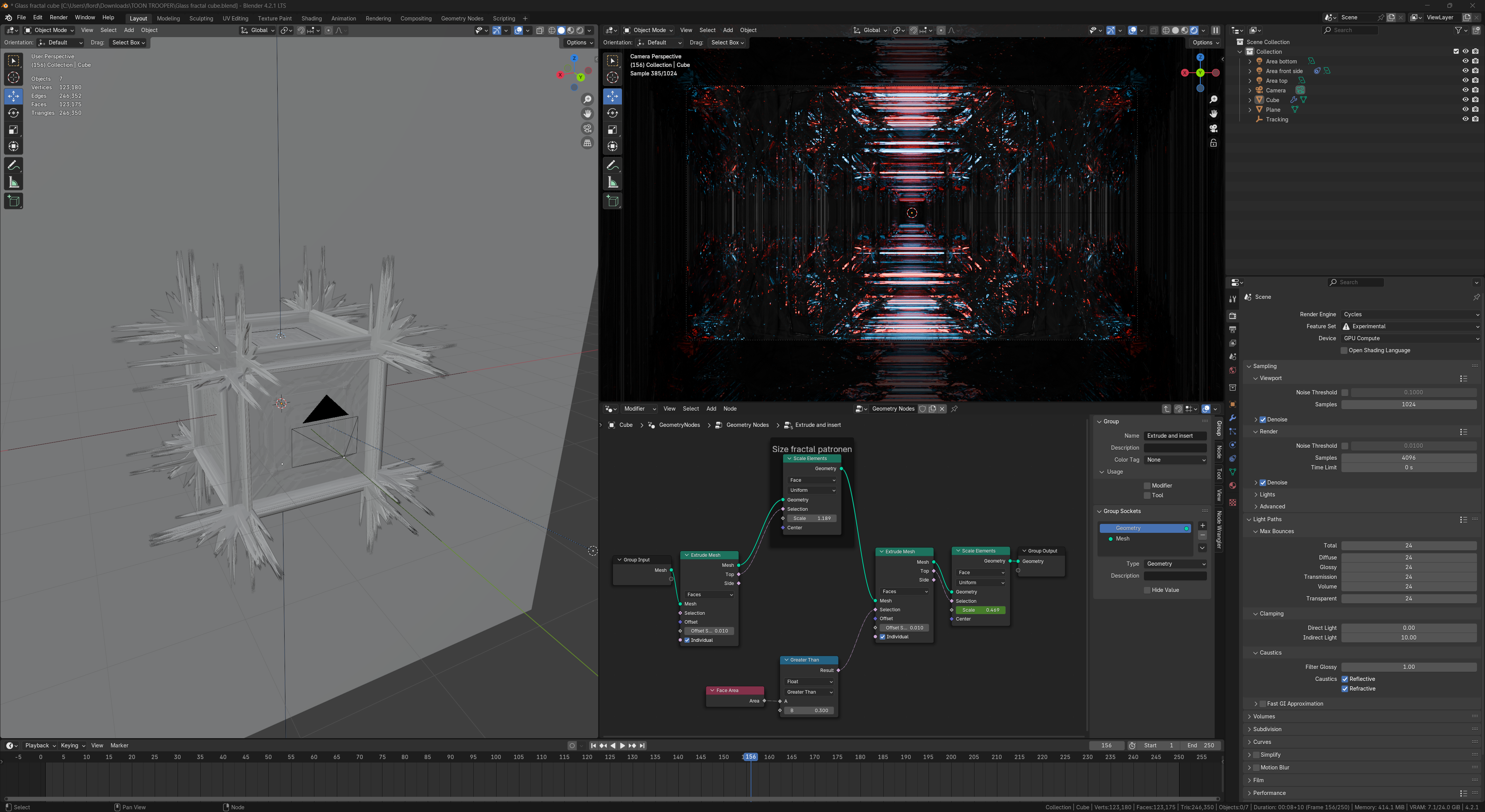Toggle Open Shading Language checkbox
The width and height of the screenshot is (1485, 812).
(1344, 350)
